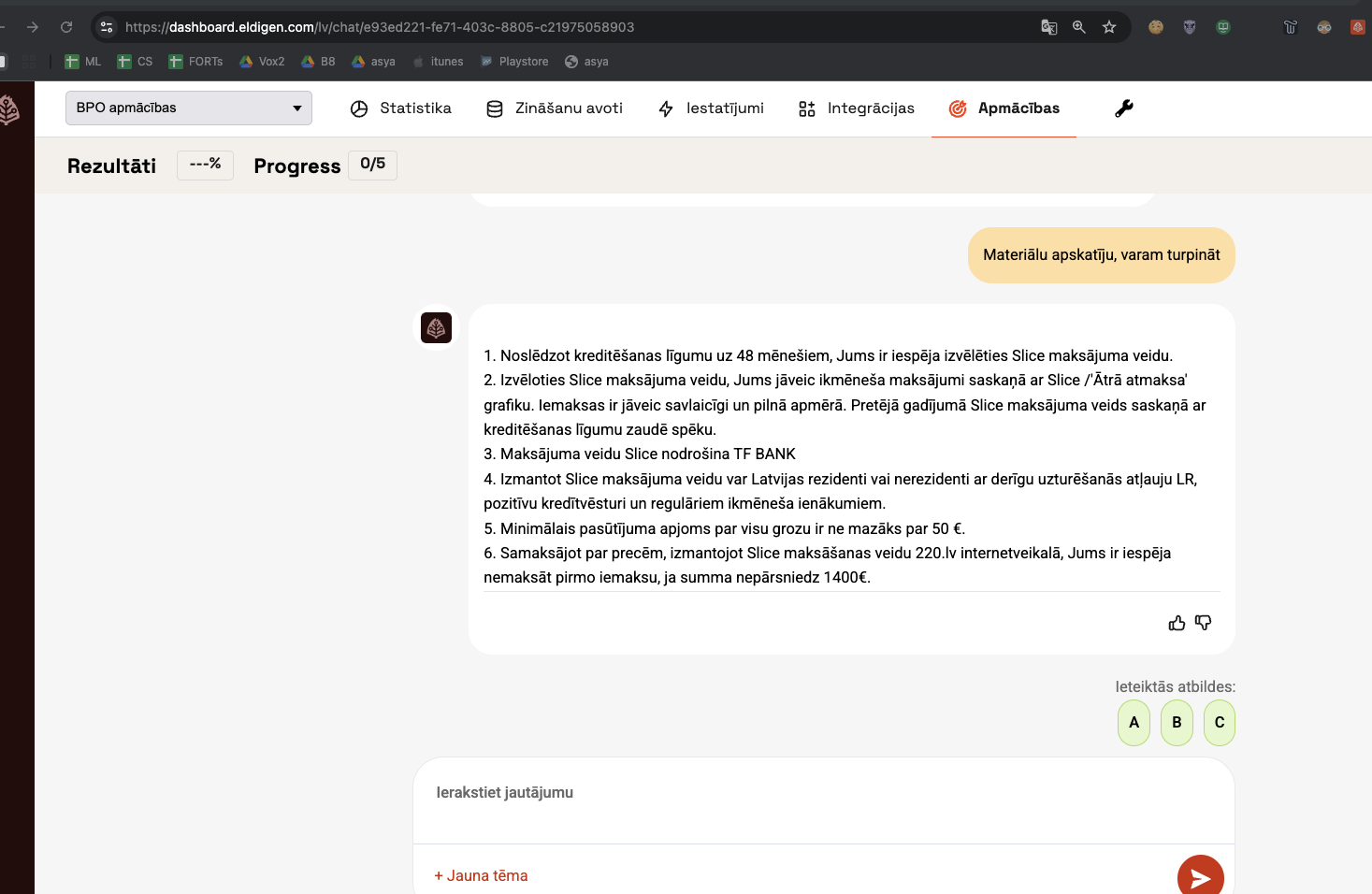This screenshot has width=1372, height=894.
Task: Click the Rezultāti percentage box
Action: coord(205,165)
